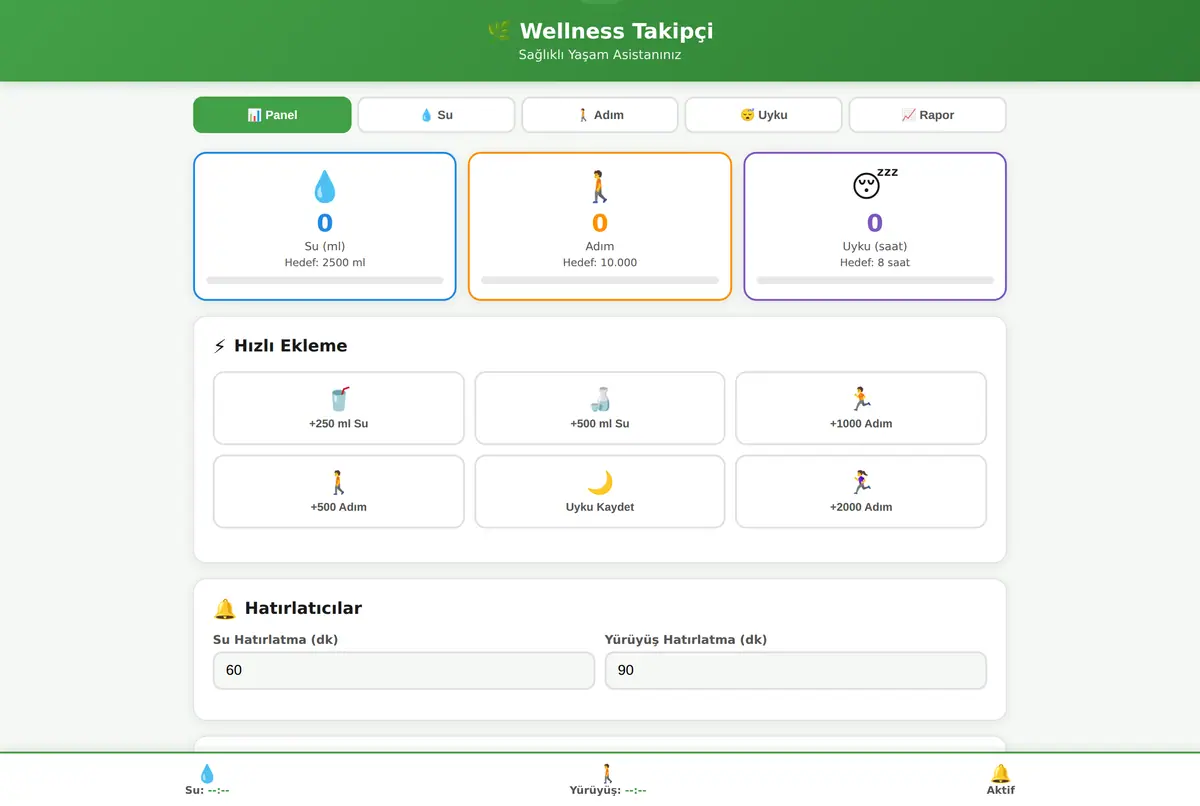Click the Su Hatırlatma (dk) input field
This screenshot has height=806, width=1200.
(x=404, y=670)
